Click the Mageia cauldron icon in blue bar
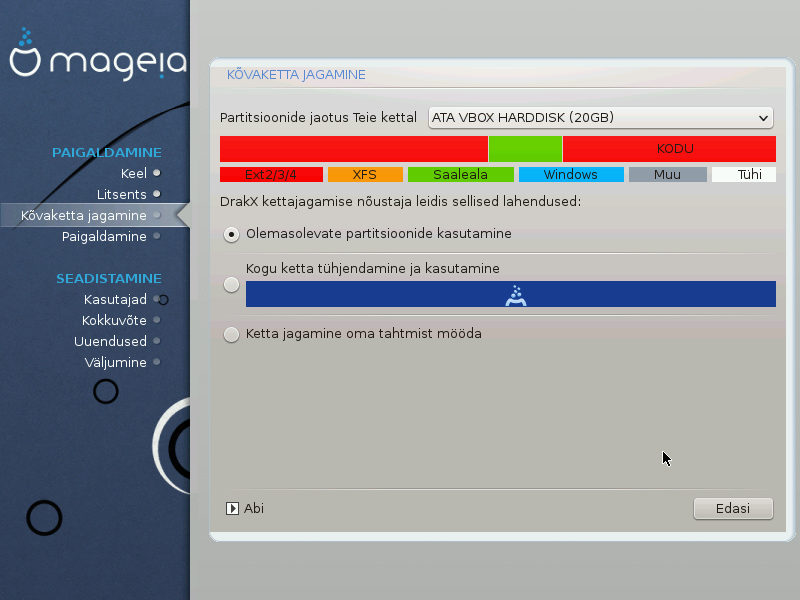The height and width of the screenshot is (600, 800). (516, 295)
